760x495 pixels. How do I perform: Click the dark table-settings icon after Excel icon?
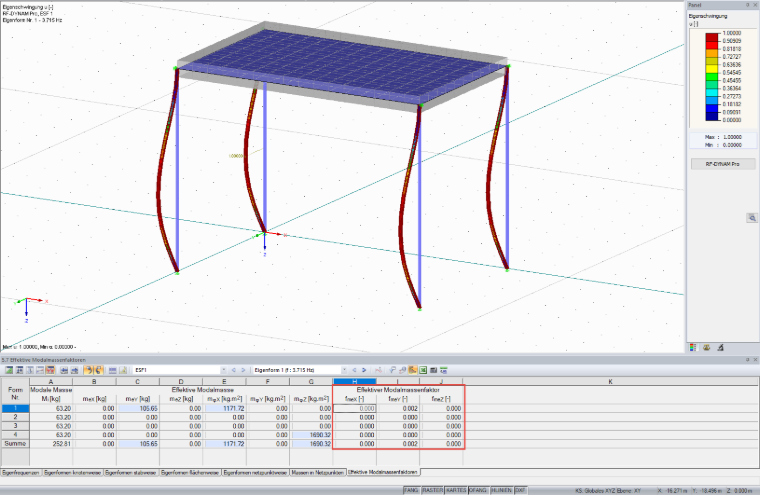coord(433,370)
